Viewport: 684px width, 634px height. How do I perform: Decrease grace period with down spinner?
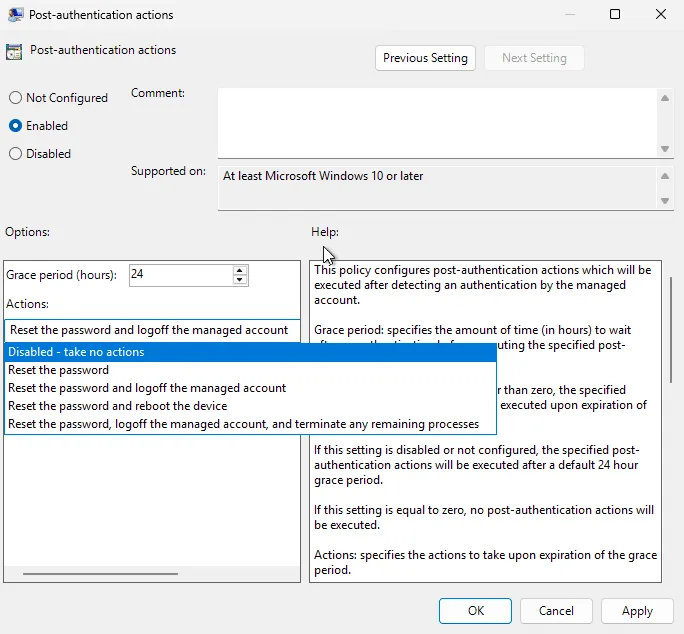(x=239, y=280)
